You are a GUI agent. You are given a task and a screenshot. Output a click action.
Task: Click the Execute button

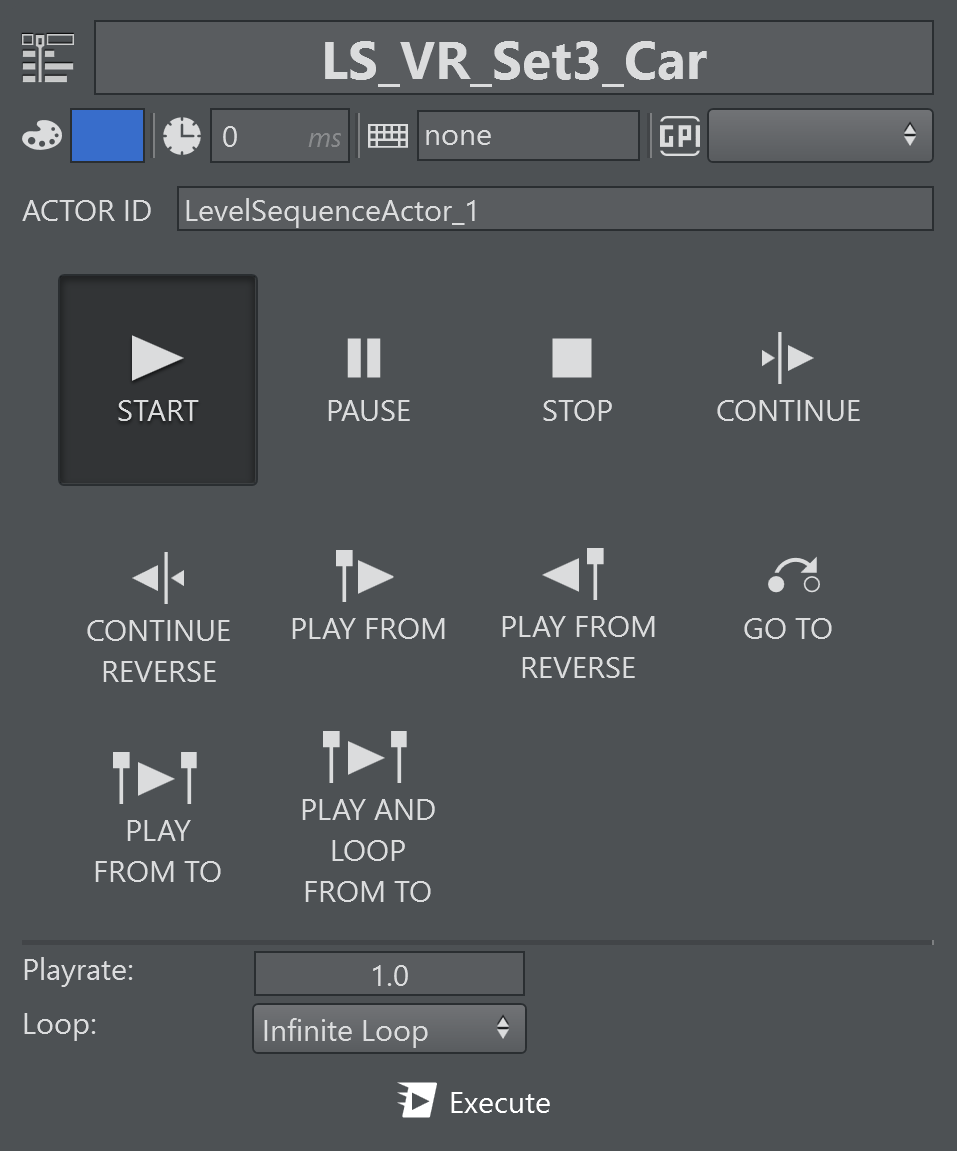[475, 1102]
